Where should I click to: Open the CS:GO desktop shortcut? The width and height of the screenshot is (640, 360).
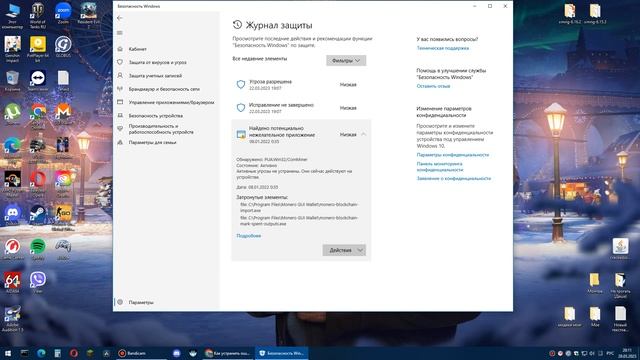pyautogui.click(x=63, y=217)
